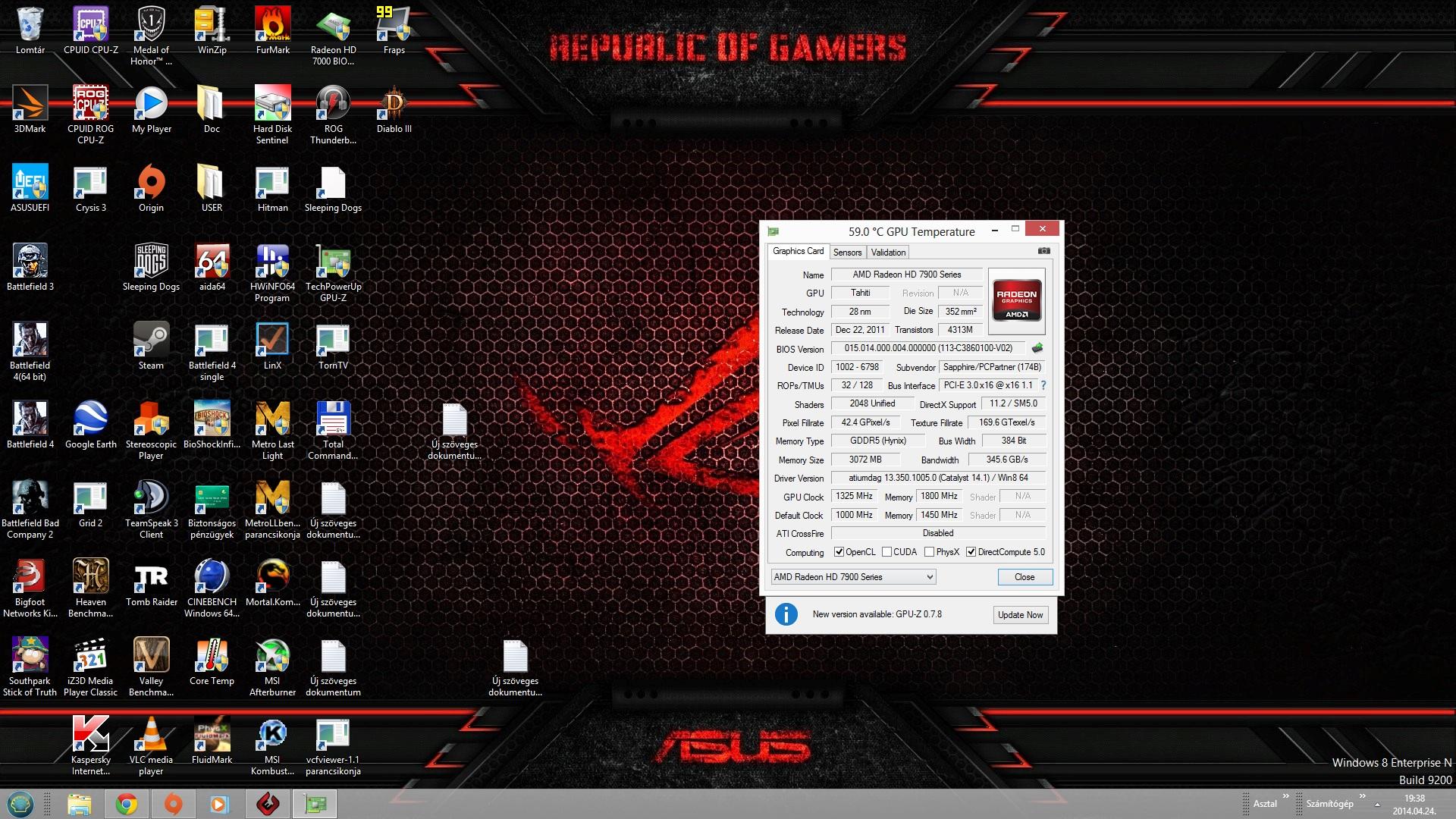Screen dimensions: 1456x819
Task: Toggle the PhysX checkbox
Action: point(929,552)
